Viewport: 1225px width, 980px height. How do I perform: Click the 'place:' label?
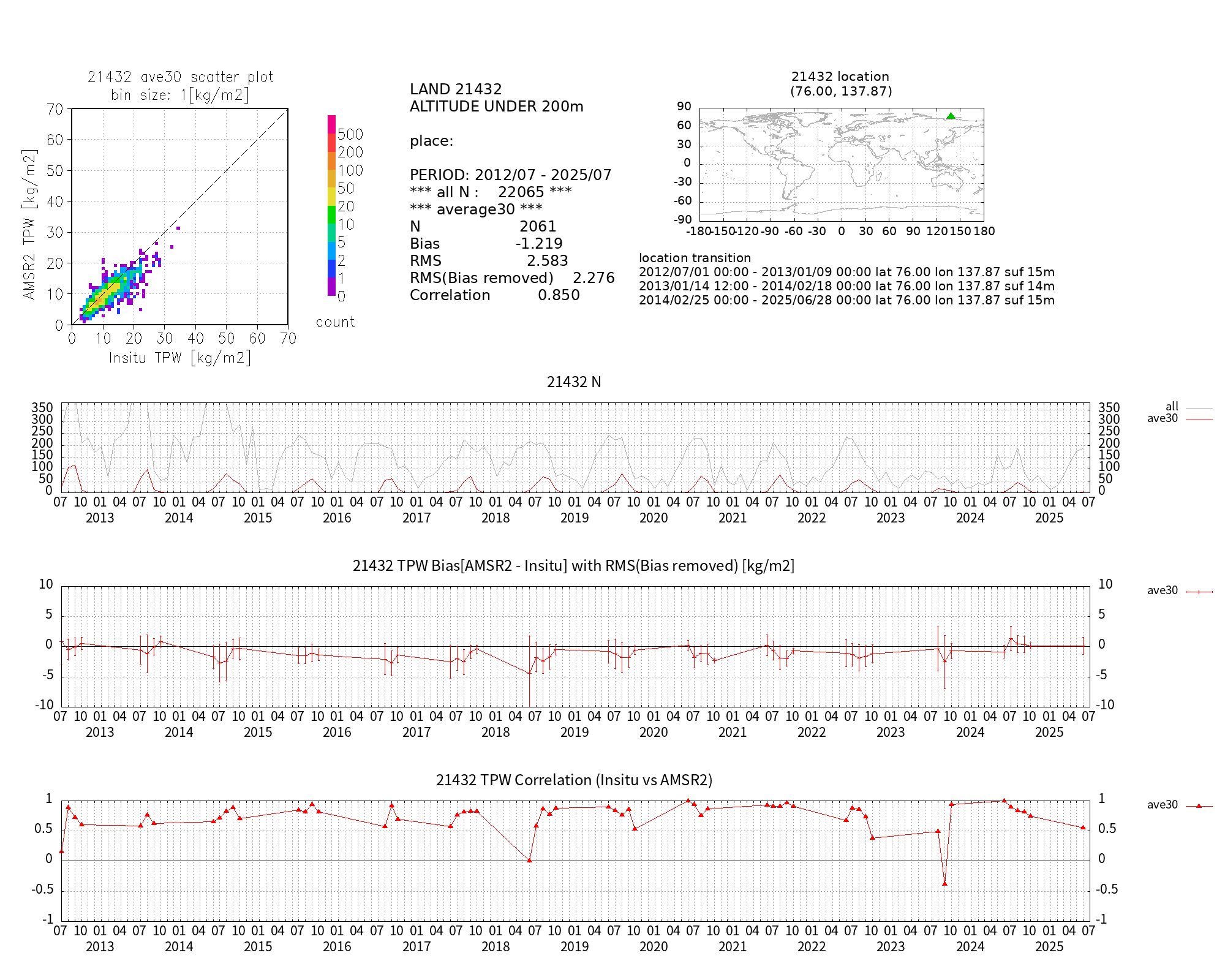(x=432, y=141)
